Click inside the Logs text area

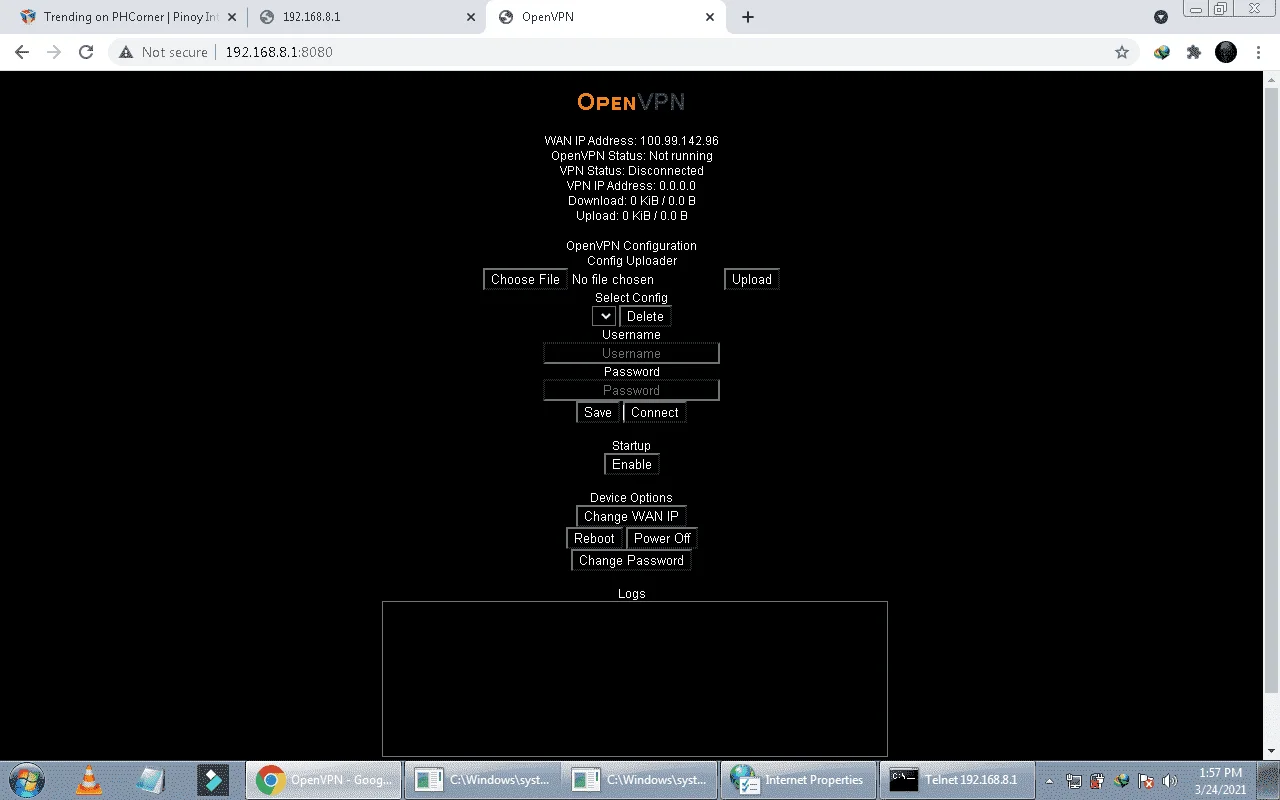(634, 679)
